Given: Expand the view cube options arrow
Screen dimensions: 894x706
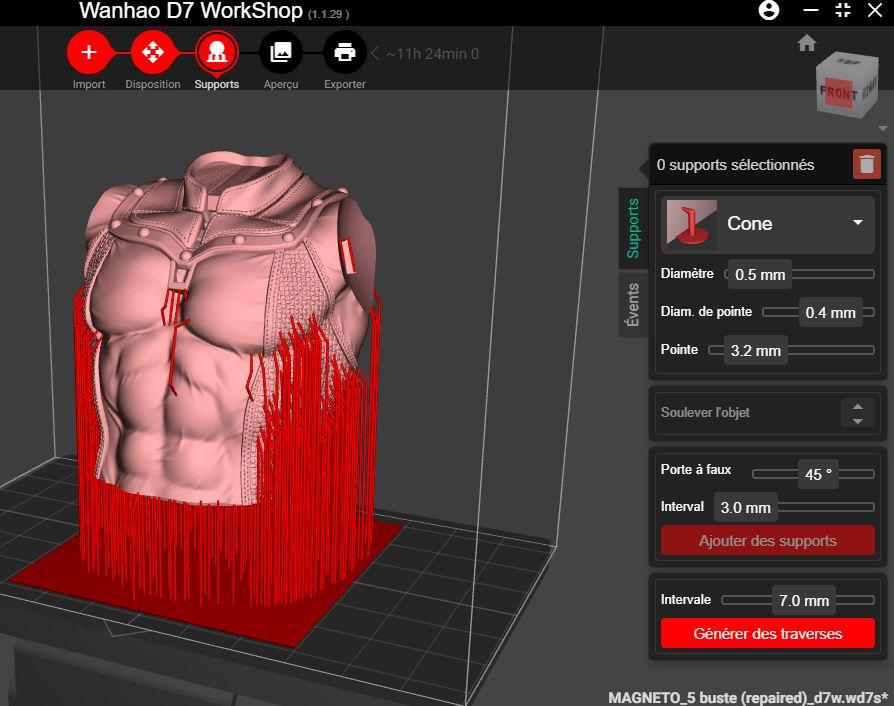Looking at the screenshot, I should (x=883, y=128).
